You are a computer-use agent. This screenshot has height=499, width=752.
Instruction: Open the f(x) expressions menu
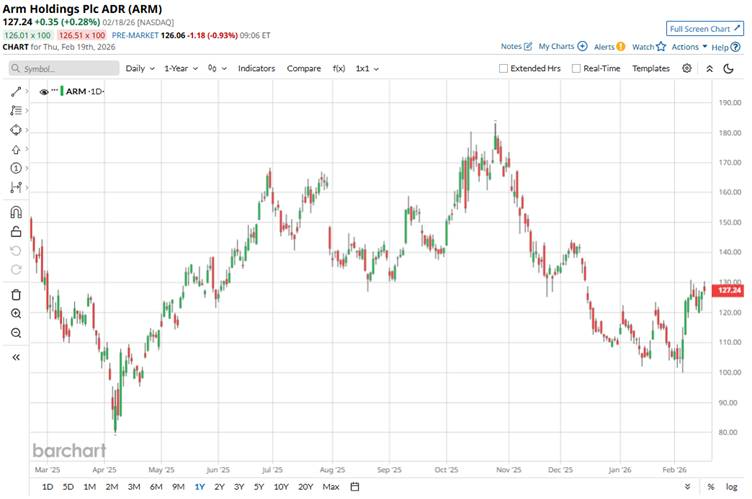[x=339, y=69]
